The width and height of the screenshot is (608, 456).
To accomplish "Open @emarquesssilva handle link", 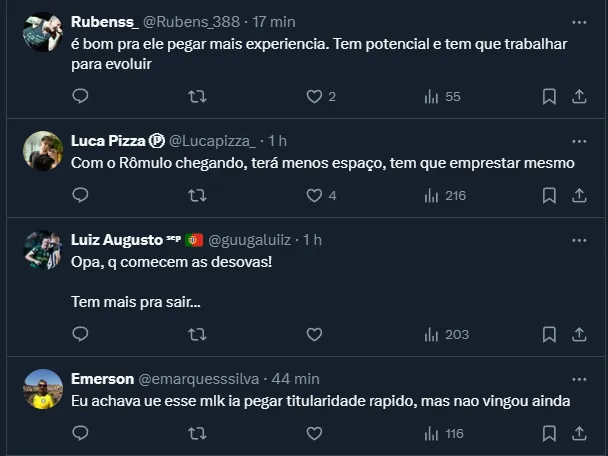I will [x=198, y=378].
